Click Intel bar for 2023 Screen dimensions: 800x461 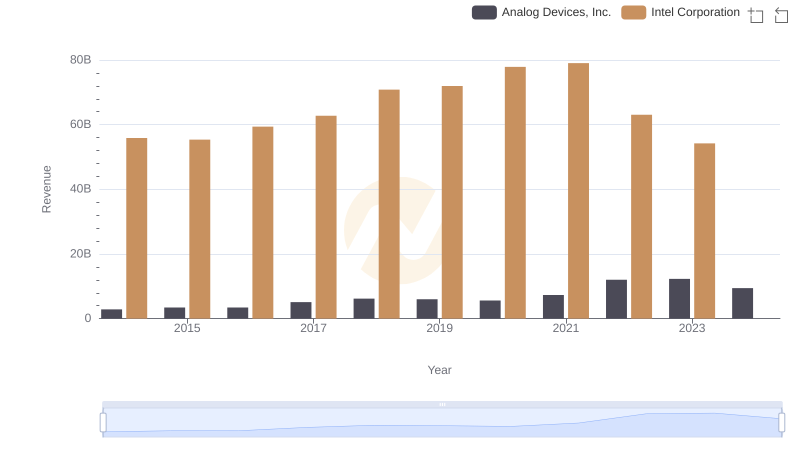(x=704, y=231)
